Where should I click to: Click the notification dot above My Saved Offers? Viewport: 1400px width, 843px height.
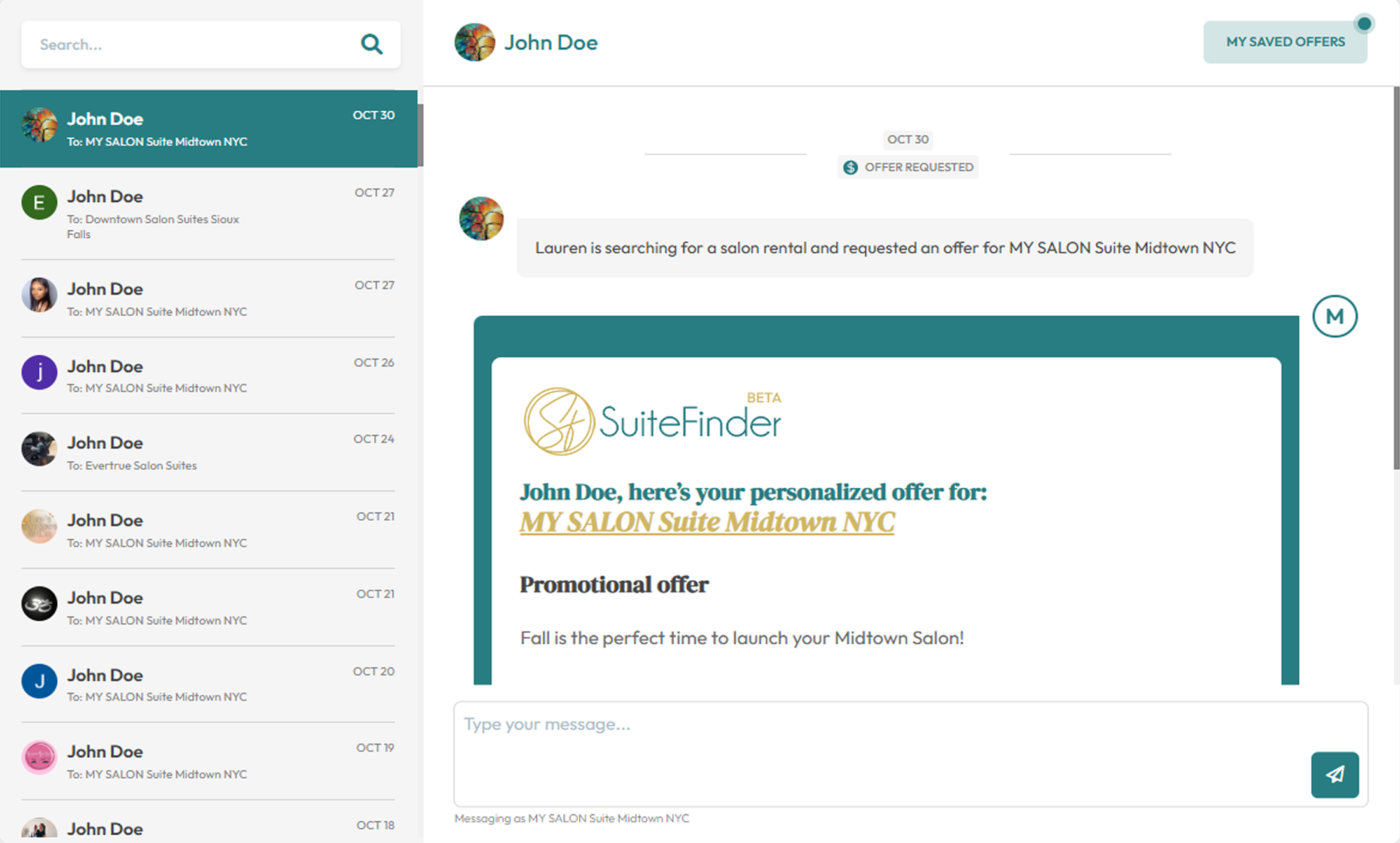(x=1364, y=23)
